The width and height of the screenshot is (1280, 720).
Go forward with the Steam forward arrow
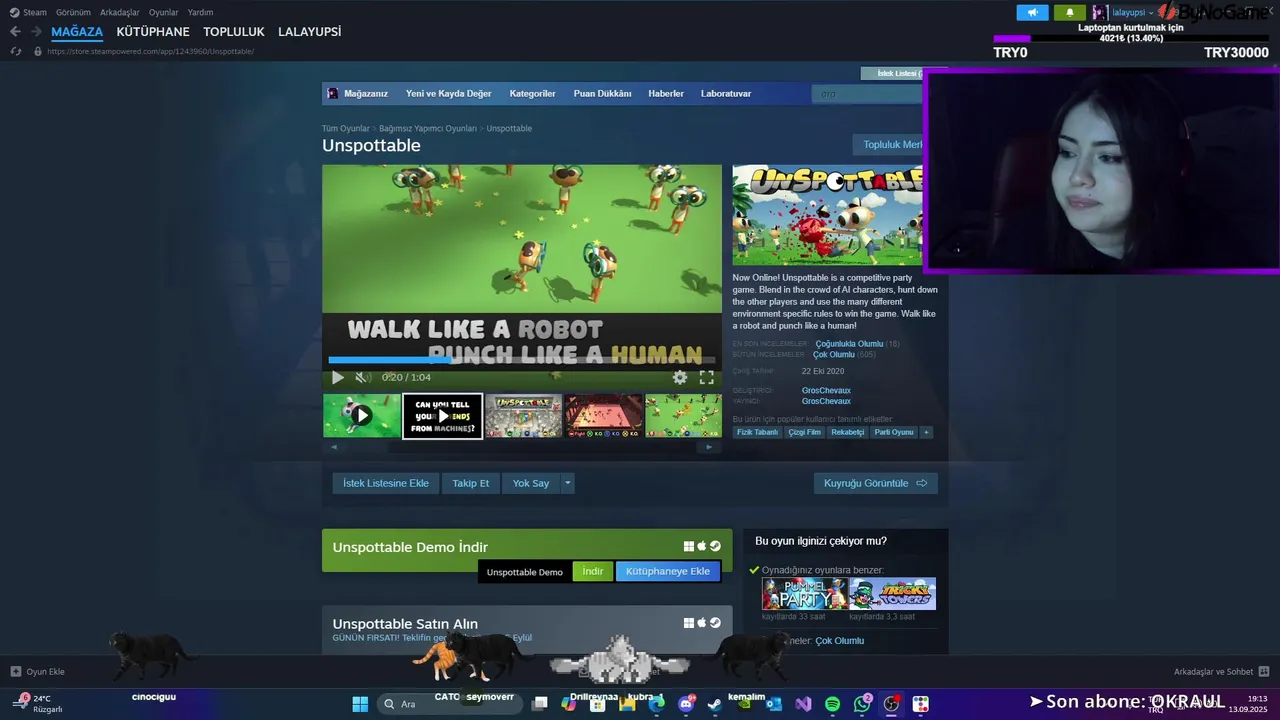click(36, 32)
